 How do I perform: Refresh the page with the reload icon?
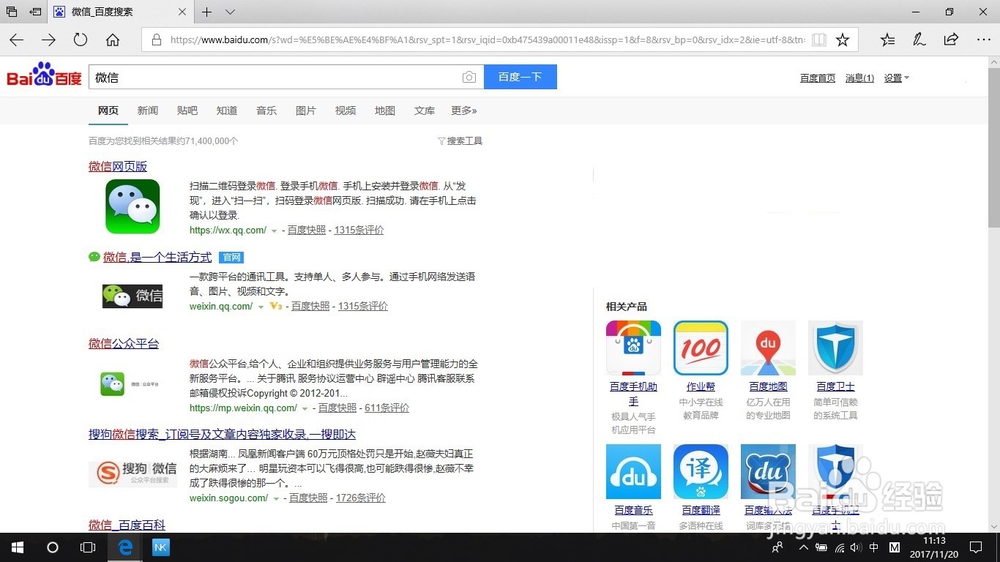80,40
